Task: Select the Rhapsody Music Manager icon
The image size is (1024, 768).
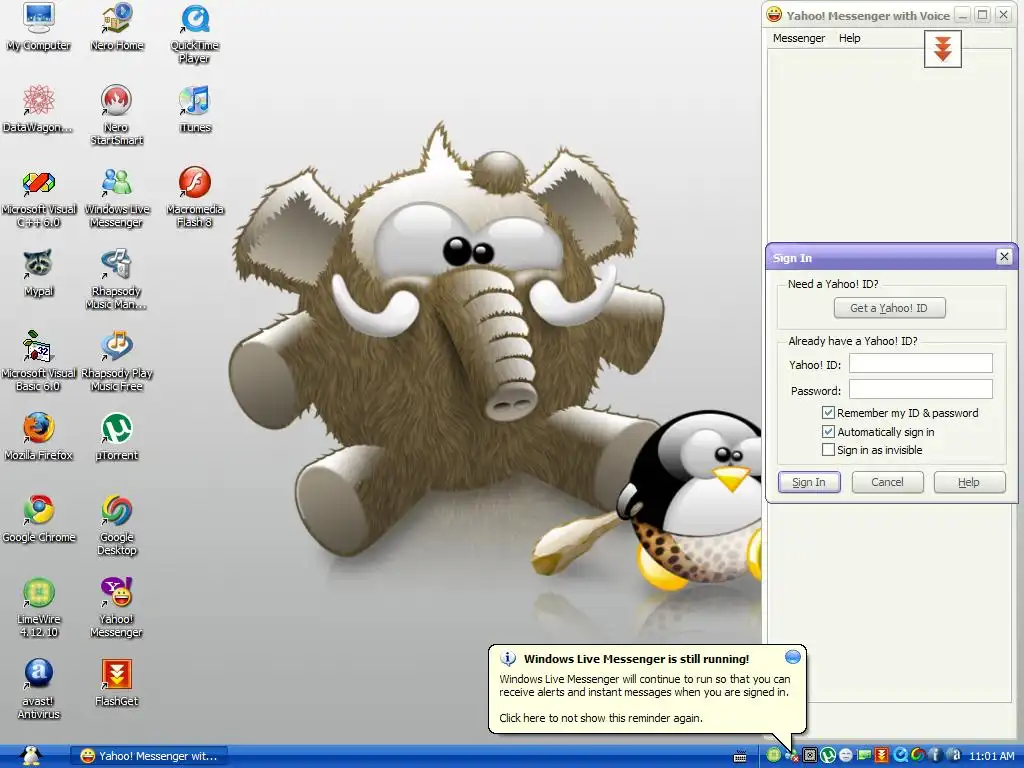Action: pos(116,279)
